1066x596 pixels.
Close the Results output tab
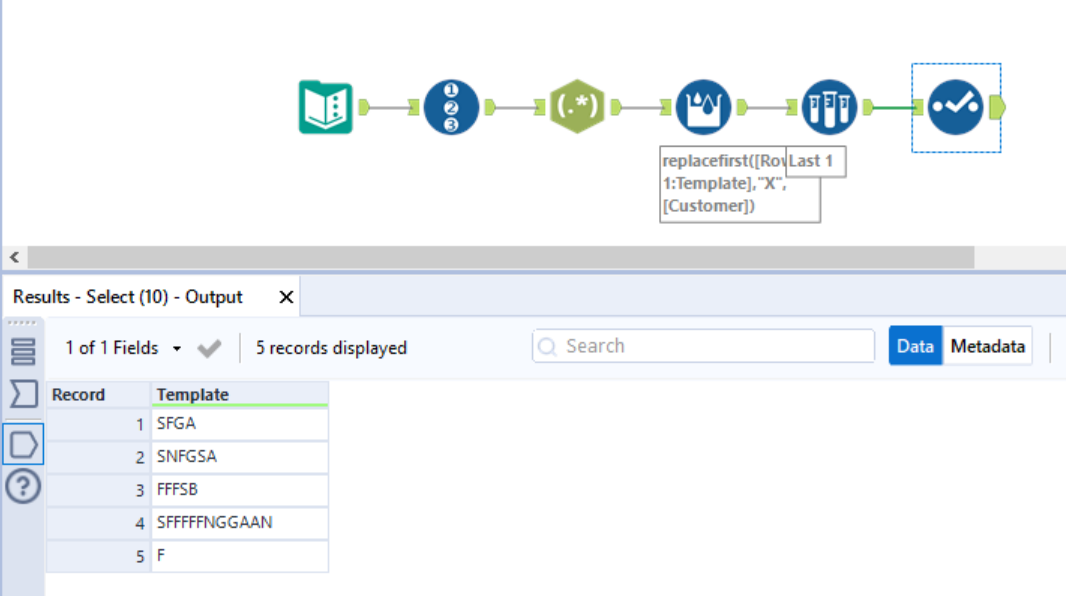coord(286,297)
